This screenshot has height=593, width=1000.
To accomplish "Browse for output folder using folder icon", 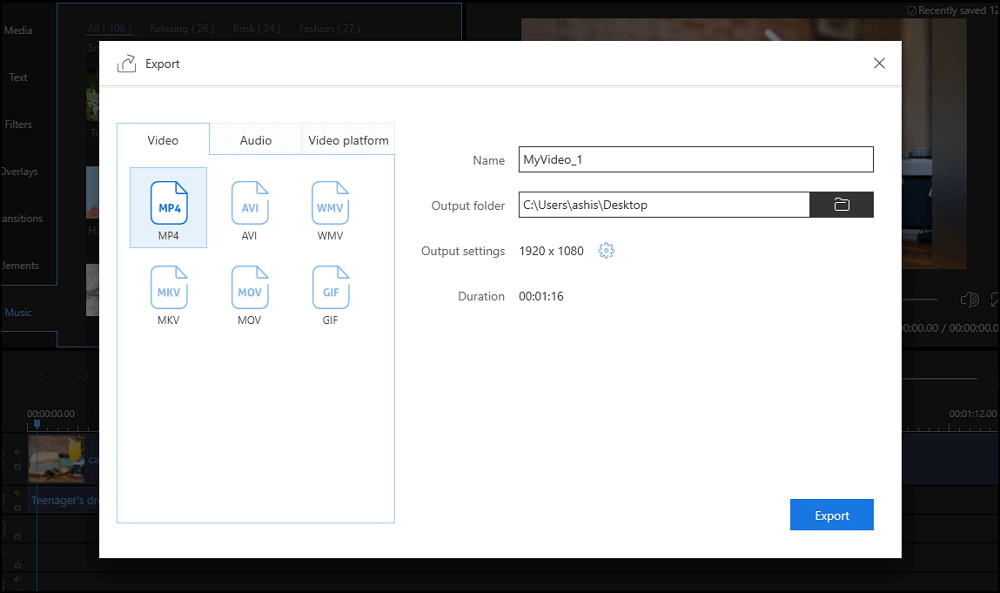I will pyautogui.click(x=841, y=205).
